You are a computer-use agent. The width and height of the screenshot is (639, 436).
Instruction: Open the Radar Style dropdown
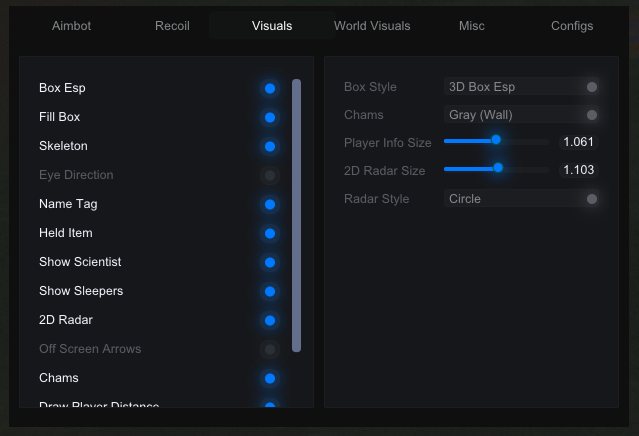[522, 199]
